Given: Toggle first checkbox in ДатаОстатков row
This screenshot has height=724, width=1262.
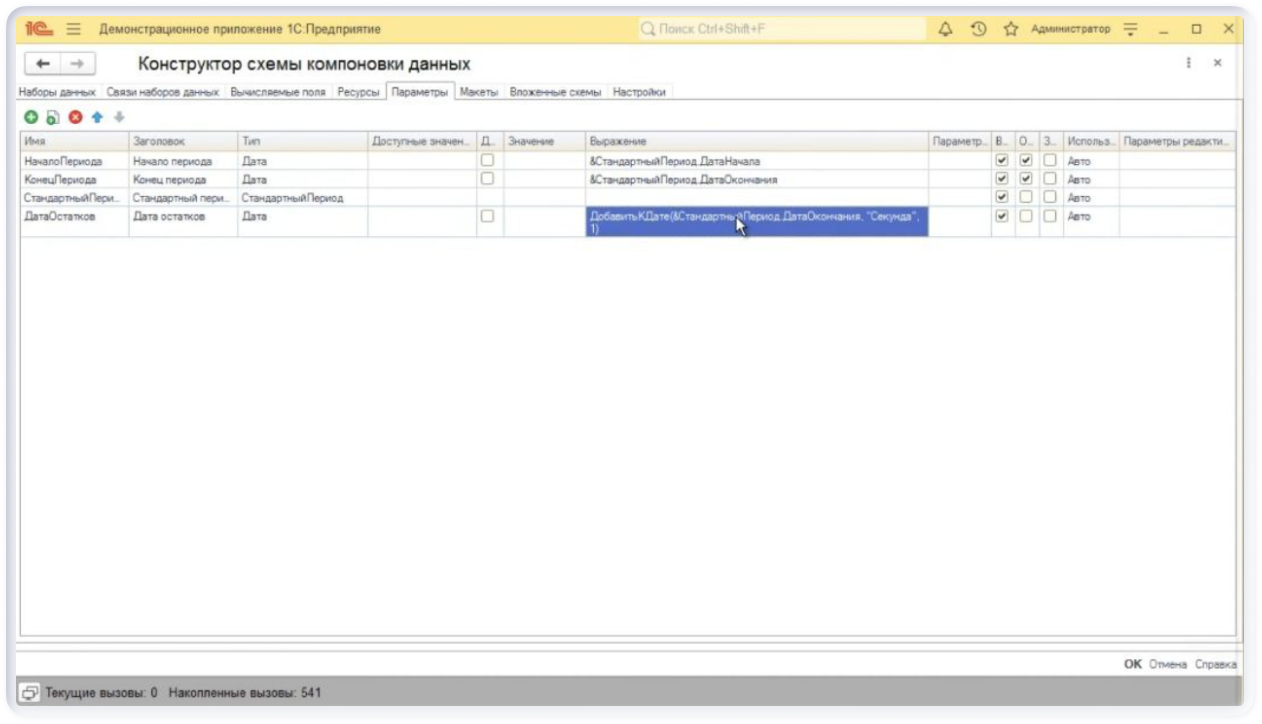Looking at the screenshot, I should 487,216.
